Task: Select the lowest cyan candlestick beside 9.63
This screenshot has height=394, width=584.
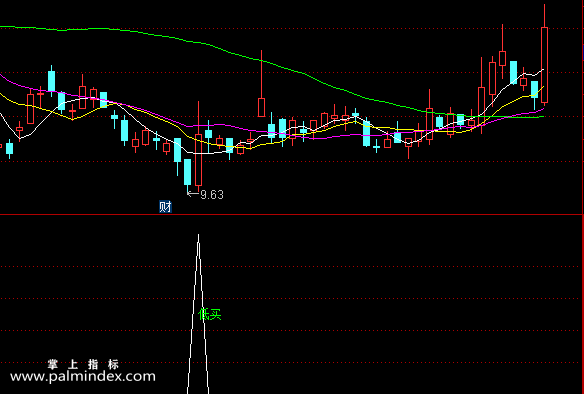Action: point(187,172)
